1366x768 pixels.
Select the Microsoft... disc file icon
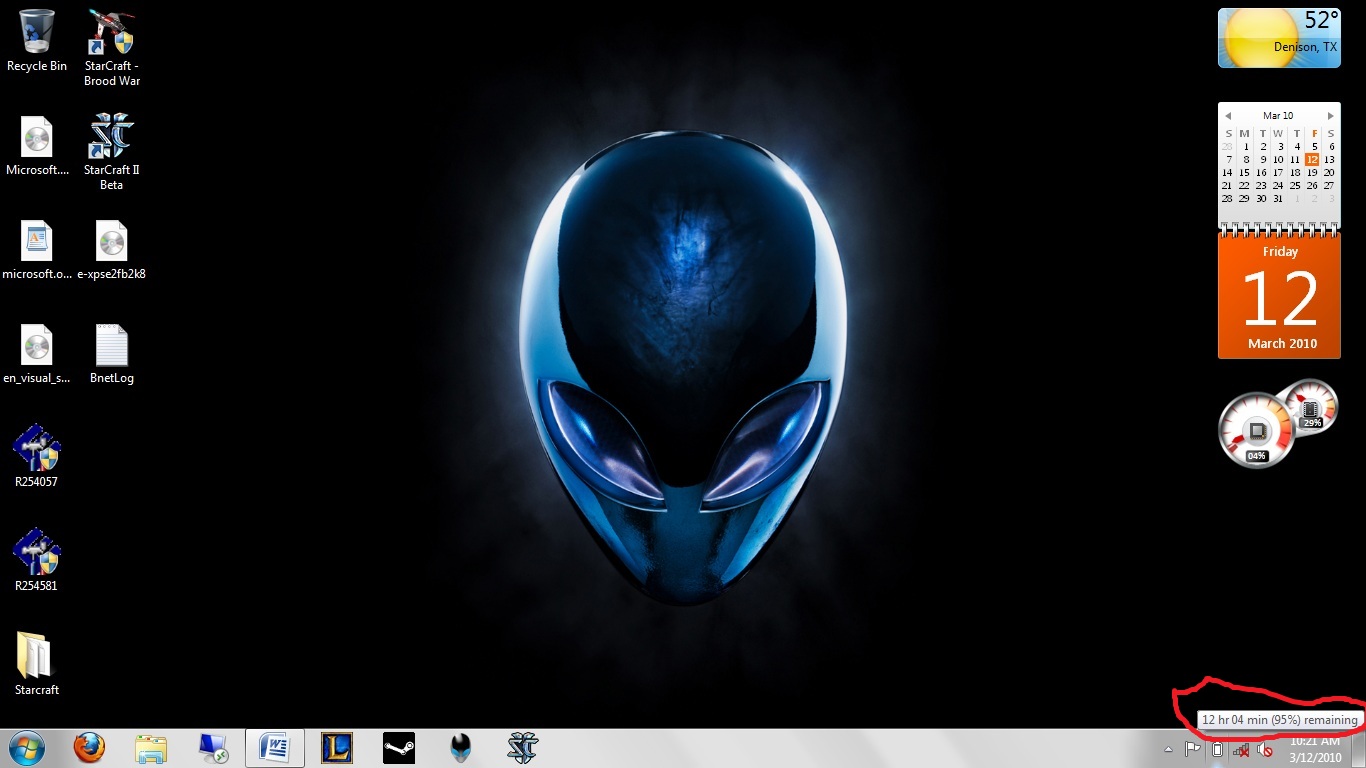pos(37,146)
